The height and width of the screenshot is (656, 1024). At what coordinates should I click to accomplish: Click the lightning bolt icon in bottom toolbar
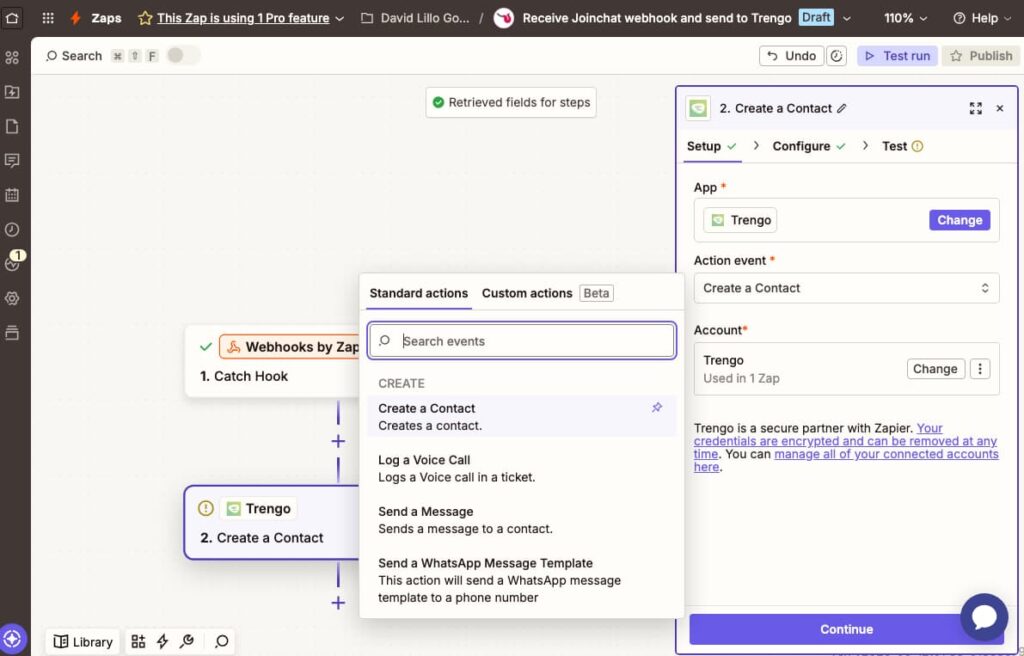[163, 642]
